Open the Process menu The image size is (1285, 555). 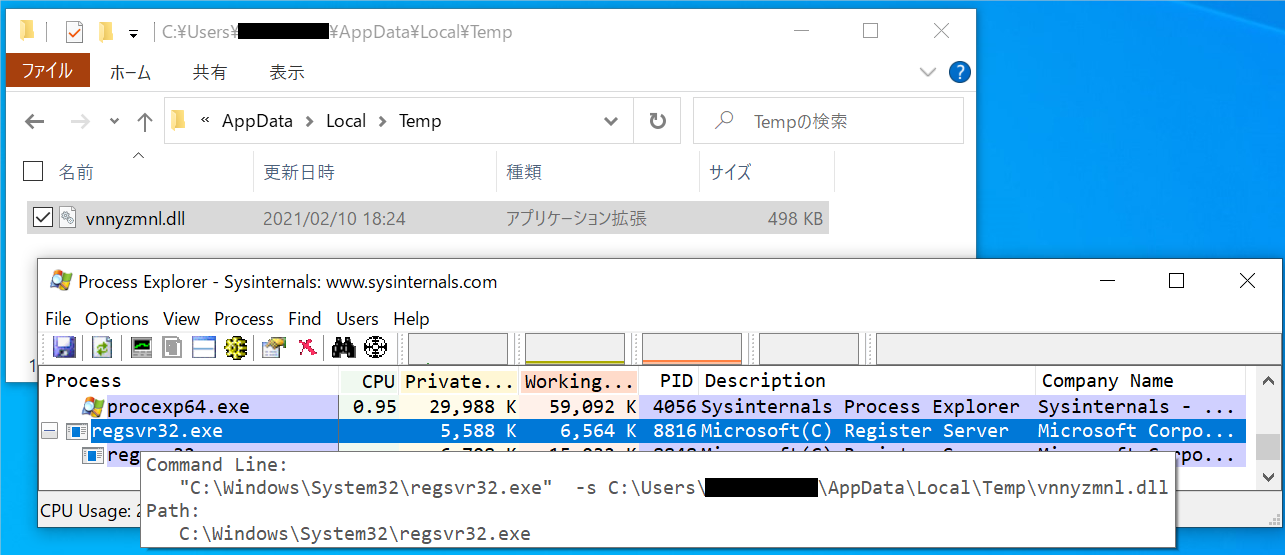pyautogui.click(x=244, y=319)
